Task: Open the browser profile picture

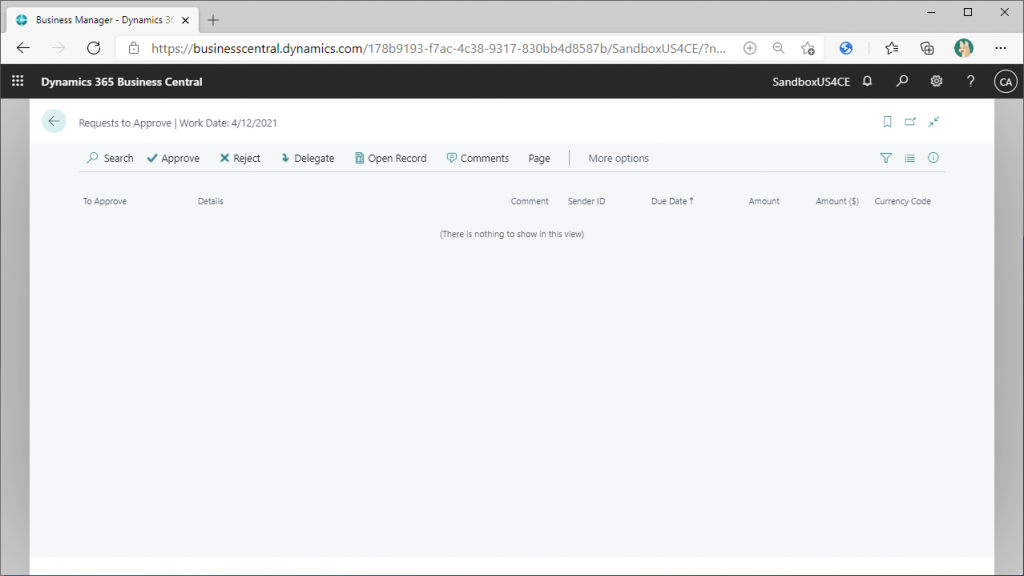Action: [x=963, y=48]
